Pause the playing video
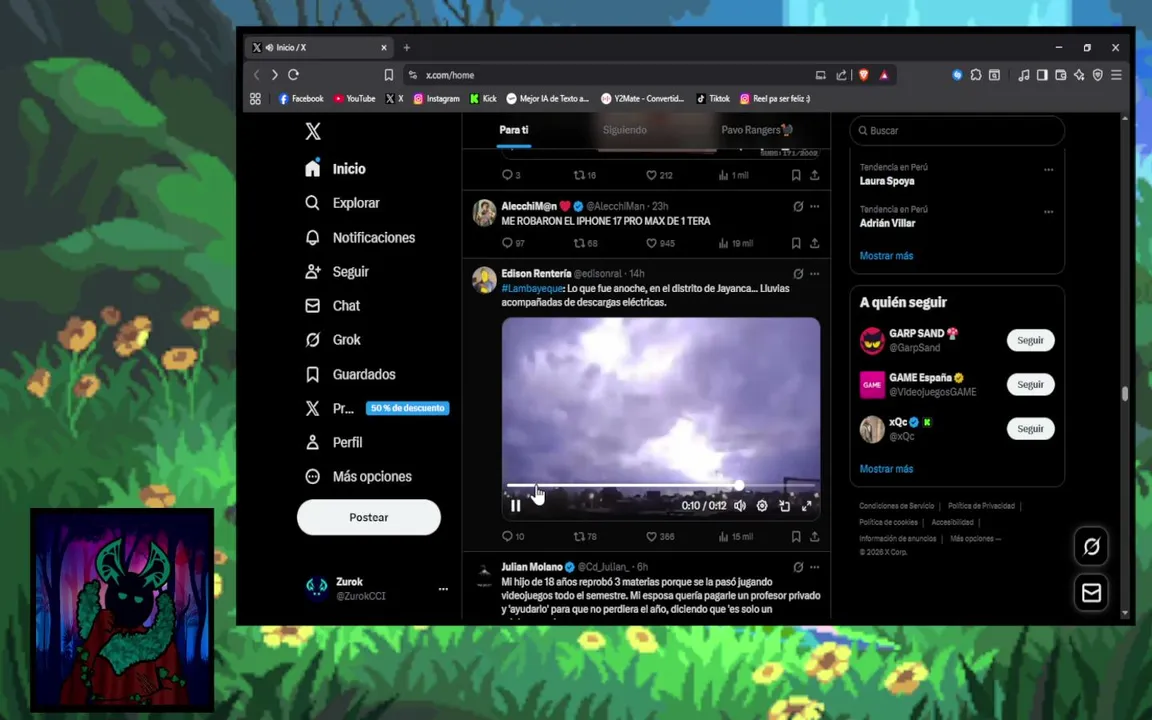The width and height of the screenshot is (1152, 720). tap(516, 506)
